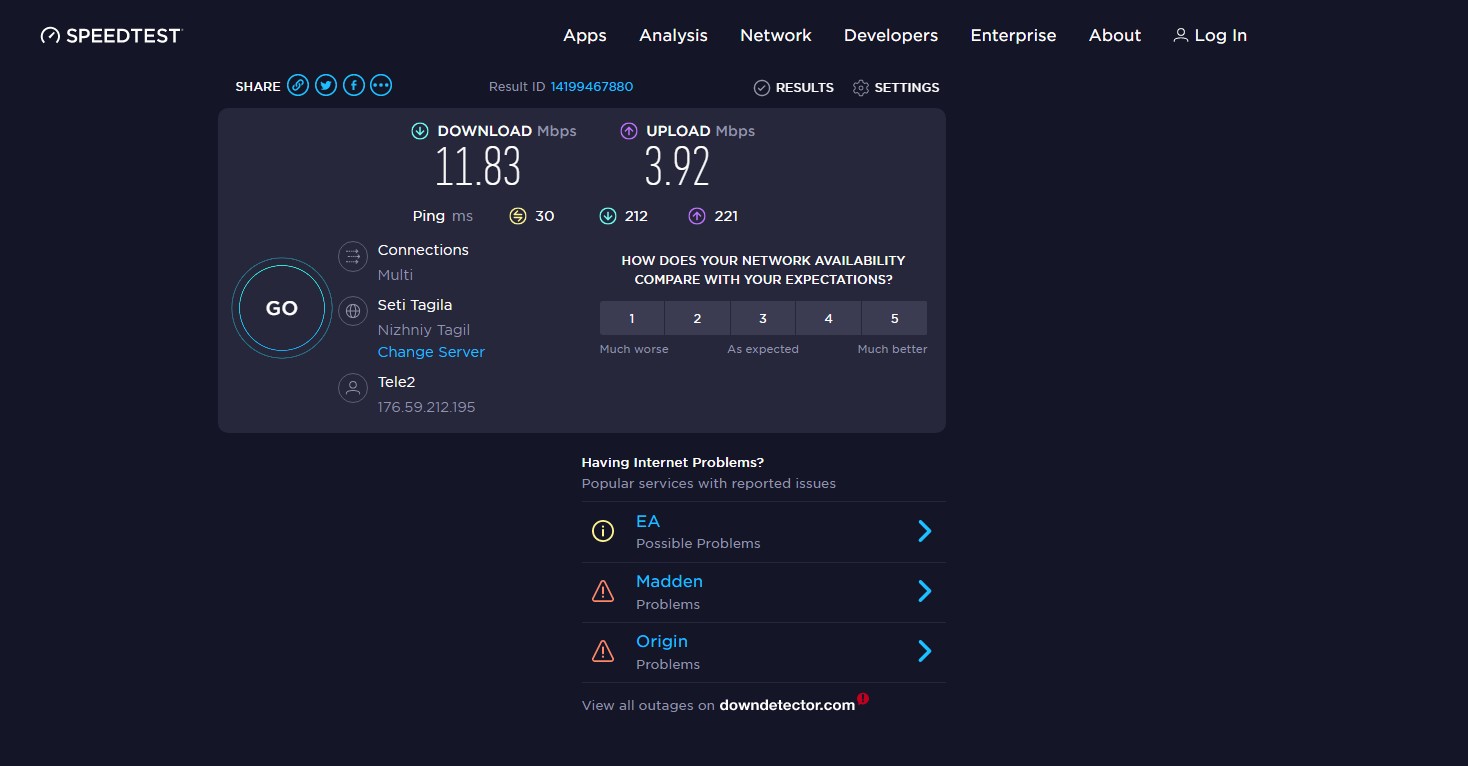Click the globe server icon
This screenshot has height=766, width=1468.
353,311
